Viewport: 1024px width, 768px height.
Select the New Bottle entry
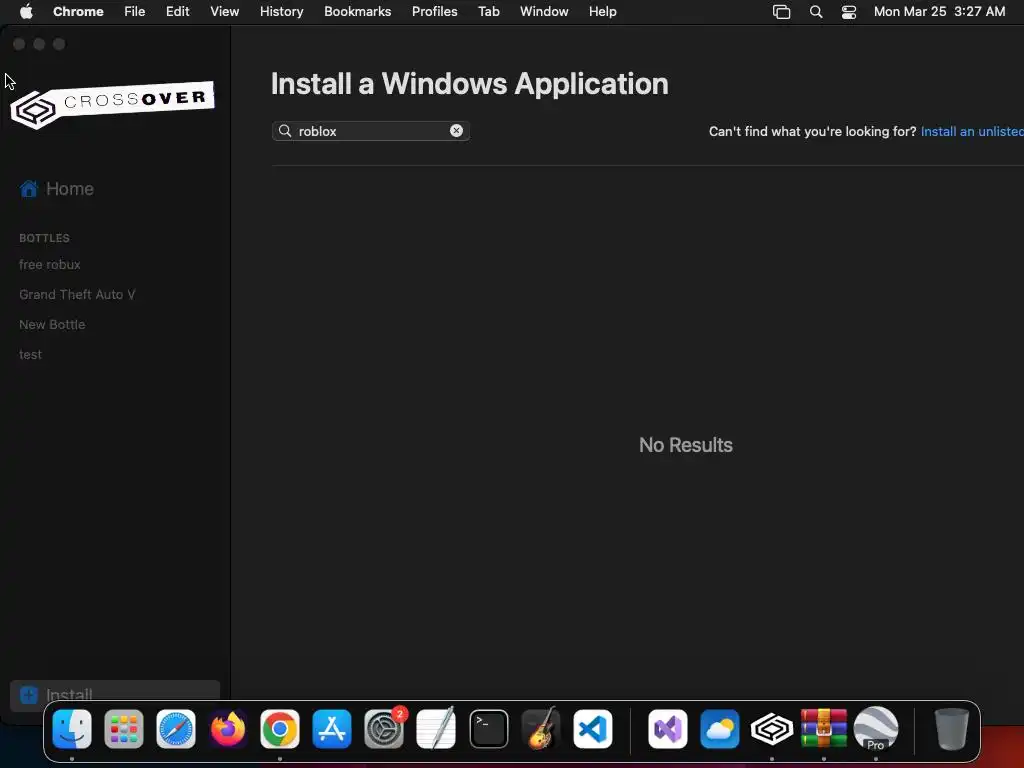click(x=52, y=325)
